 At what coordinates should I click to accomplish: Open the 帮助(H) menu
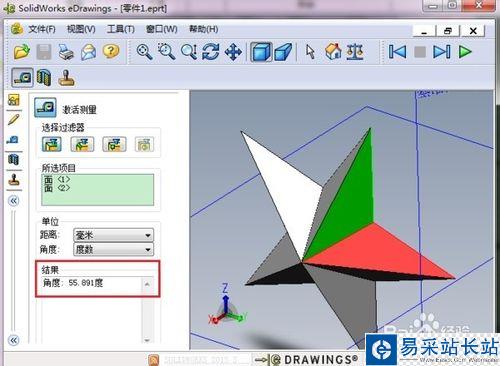(x=204, y=29)
